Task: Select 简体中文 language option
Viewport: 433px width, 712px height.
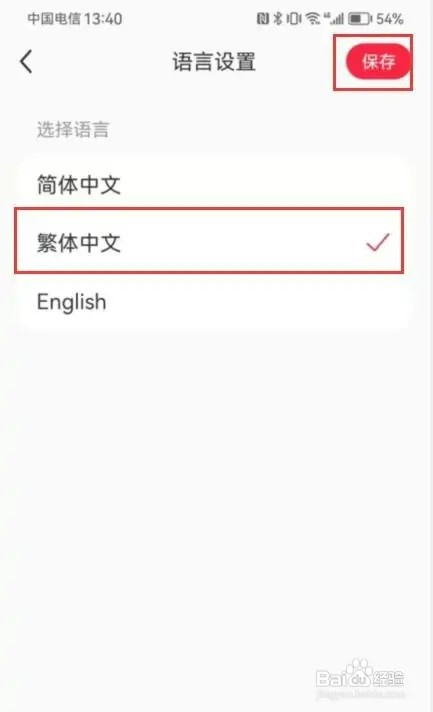Action: pos(215,184)
